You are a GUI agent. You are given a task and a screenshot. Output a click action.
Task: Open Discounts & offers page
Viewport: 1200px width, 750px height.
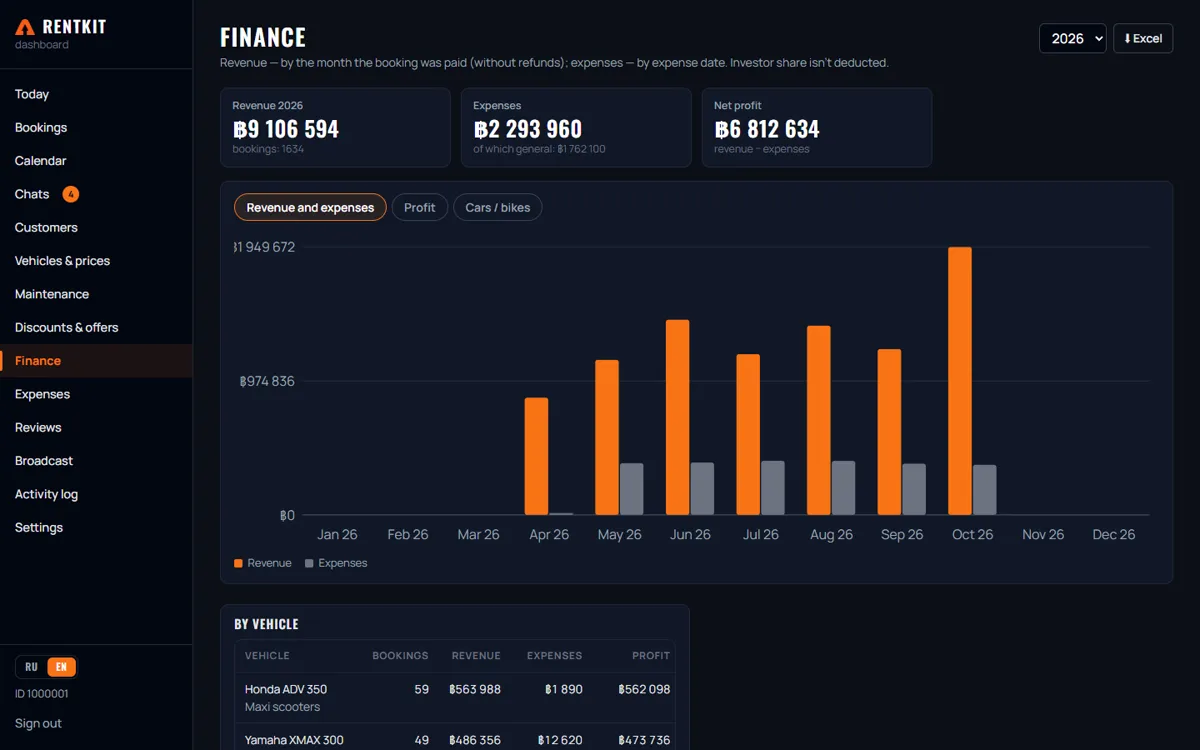(x=96, y=327)
